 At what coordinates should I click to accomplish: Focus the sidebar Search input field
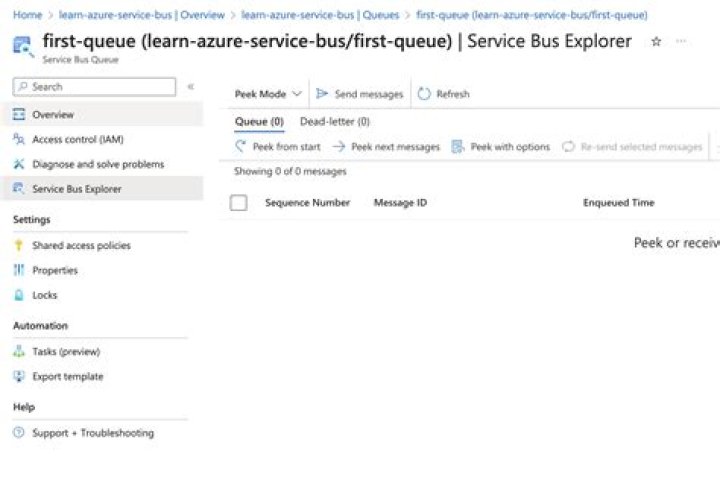[95, 86]
